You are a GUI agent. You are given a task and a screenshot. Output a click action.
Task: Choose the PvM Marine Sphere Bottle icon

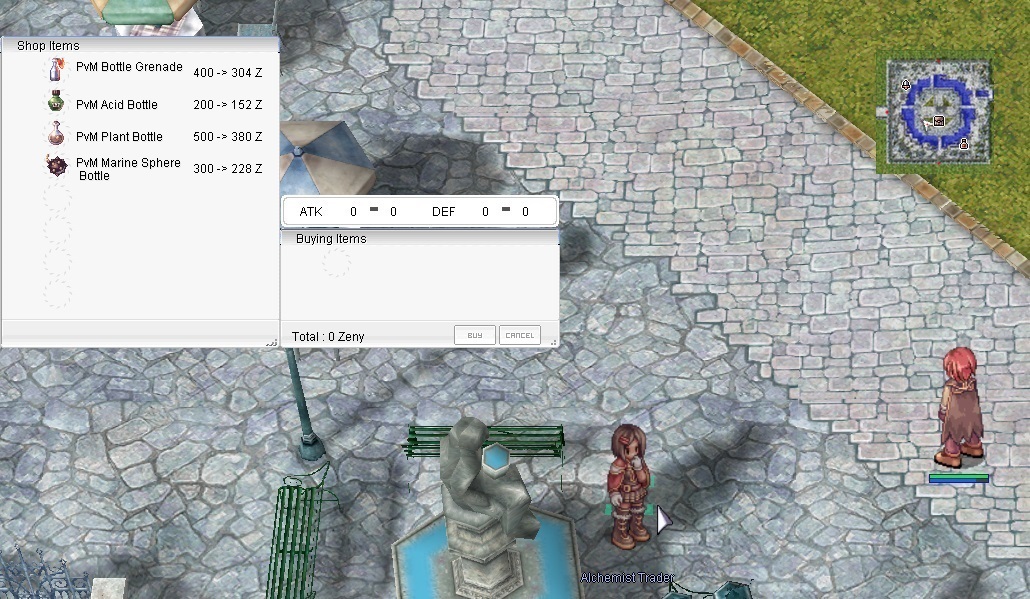(x=57, y=167)
